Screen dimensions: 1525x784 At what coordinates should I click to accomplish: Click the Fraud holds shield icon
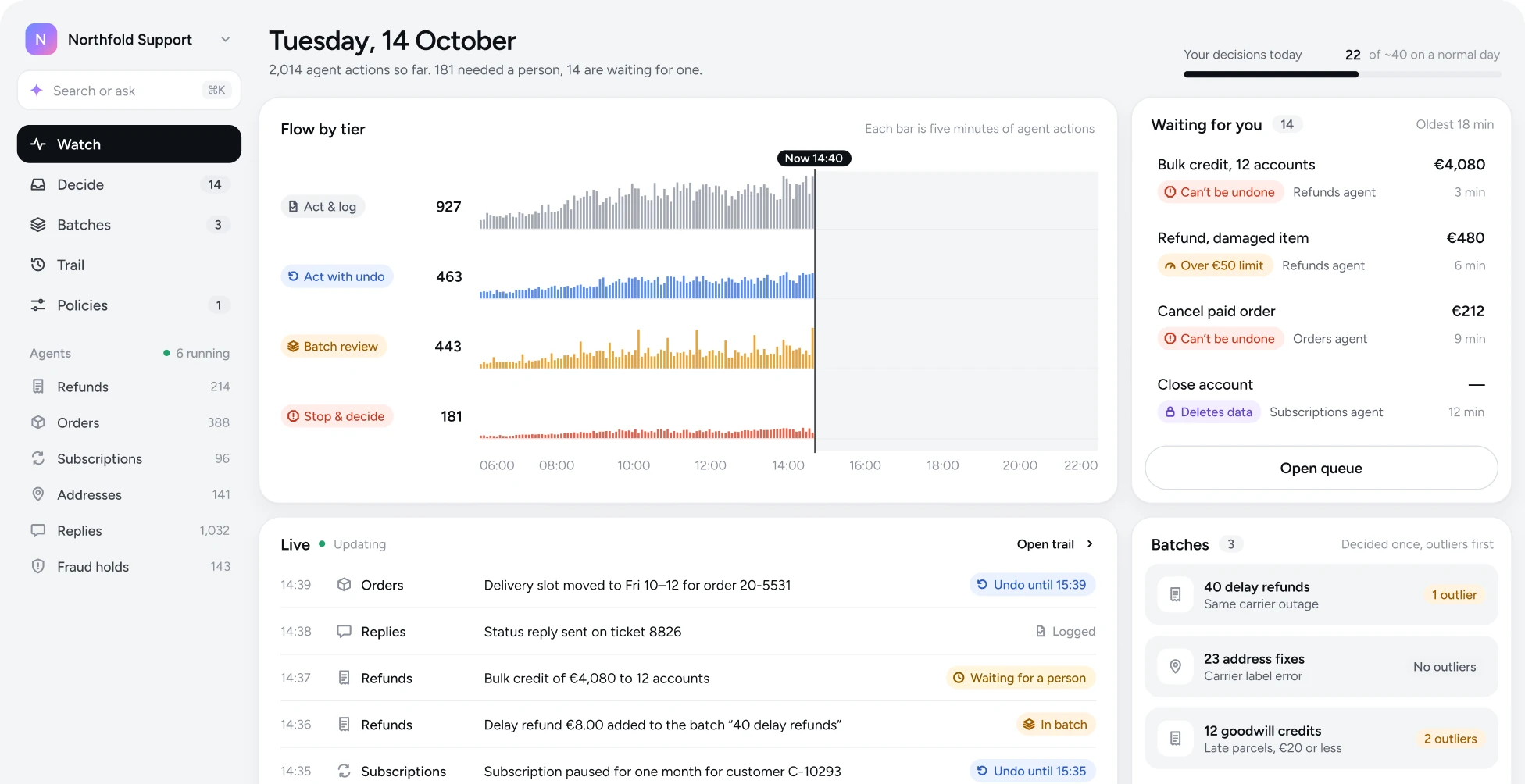(37, 566)
